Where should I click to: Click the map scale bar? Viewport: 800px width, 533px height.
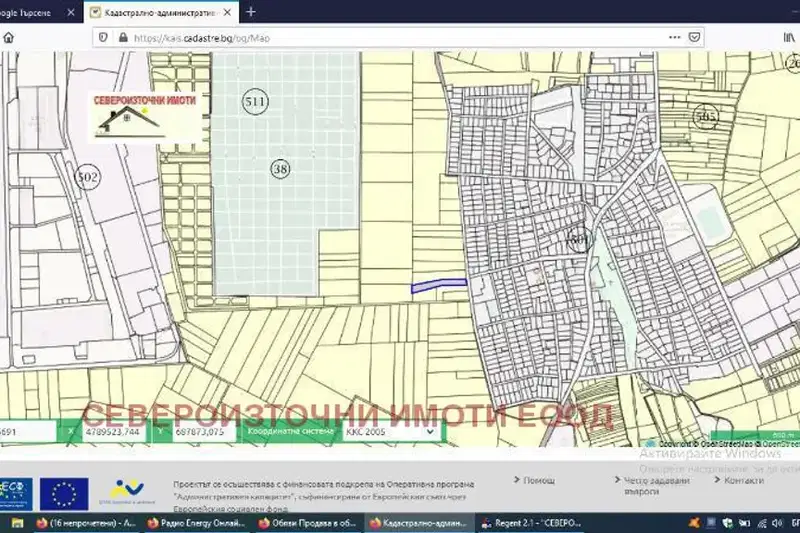coord(756,436)
